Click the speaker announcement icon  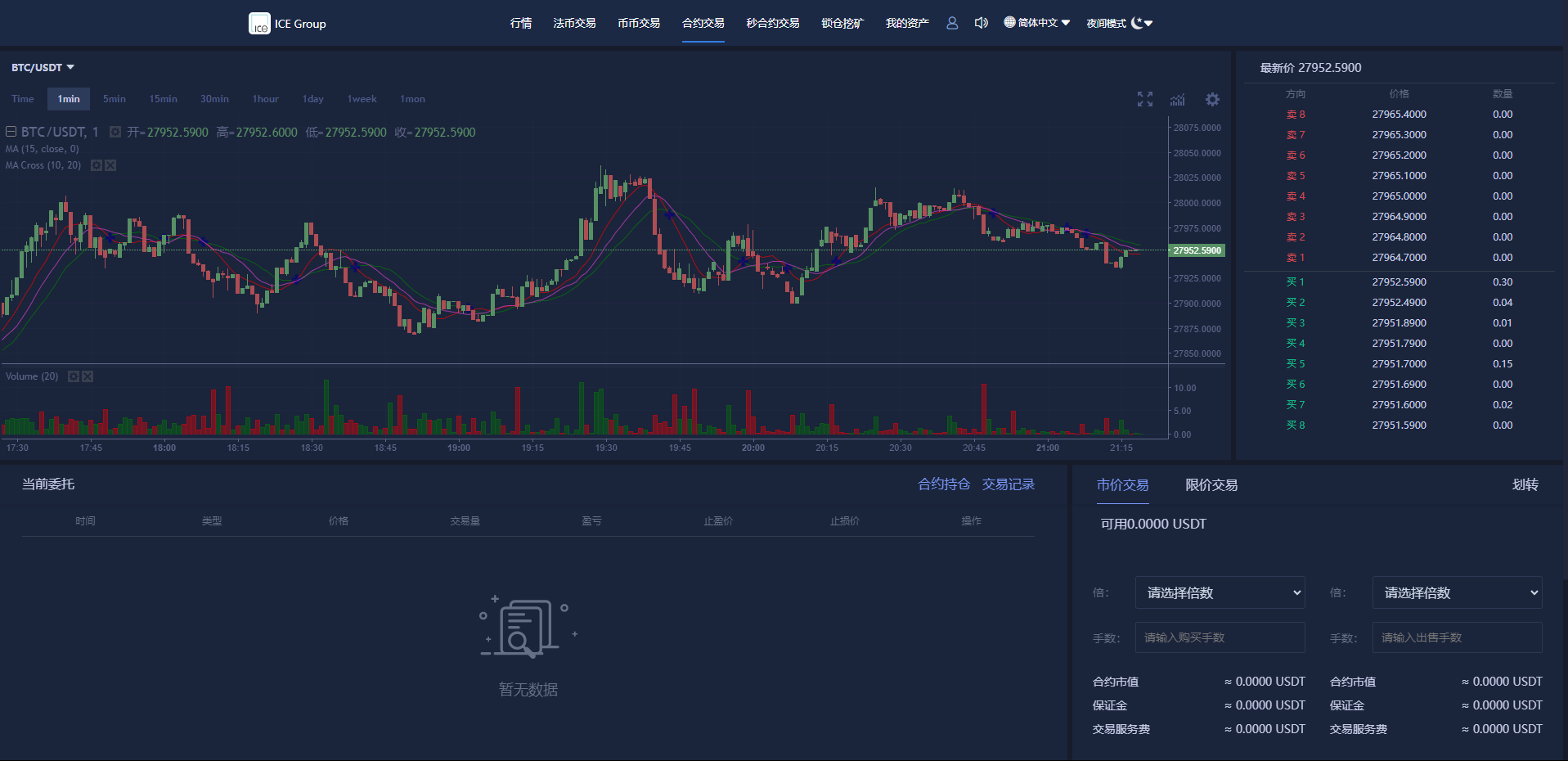pyautogui.click(x=981, y=23)
